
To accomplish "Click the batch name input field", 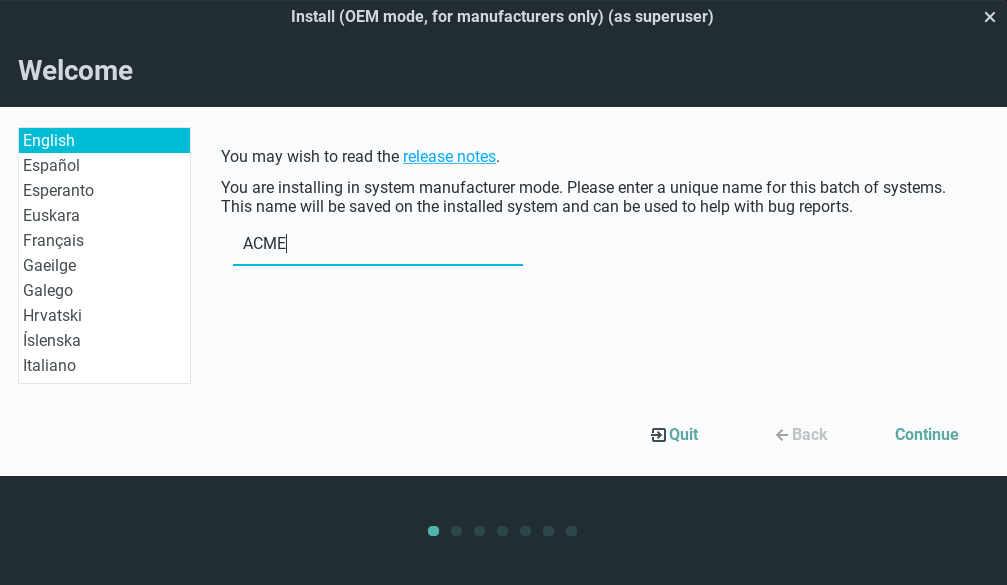I will [x=378, y=244].
